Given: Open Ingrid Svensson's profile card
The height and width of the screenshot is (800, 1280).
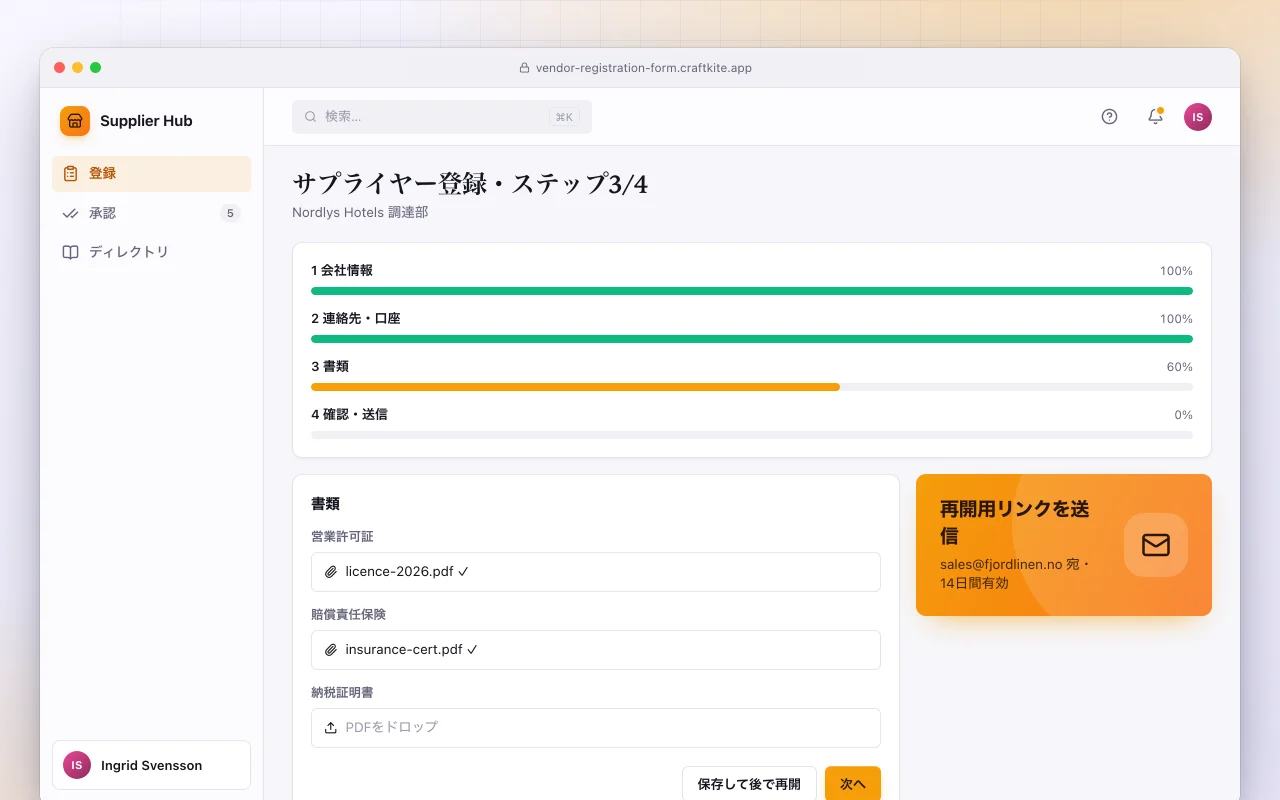Looking at the screenshot, I should tap(151, 765).
